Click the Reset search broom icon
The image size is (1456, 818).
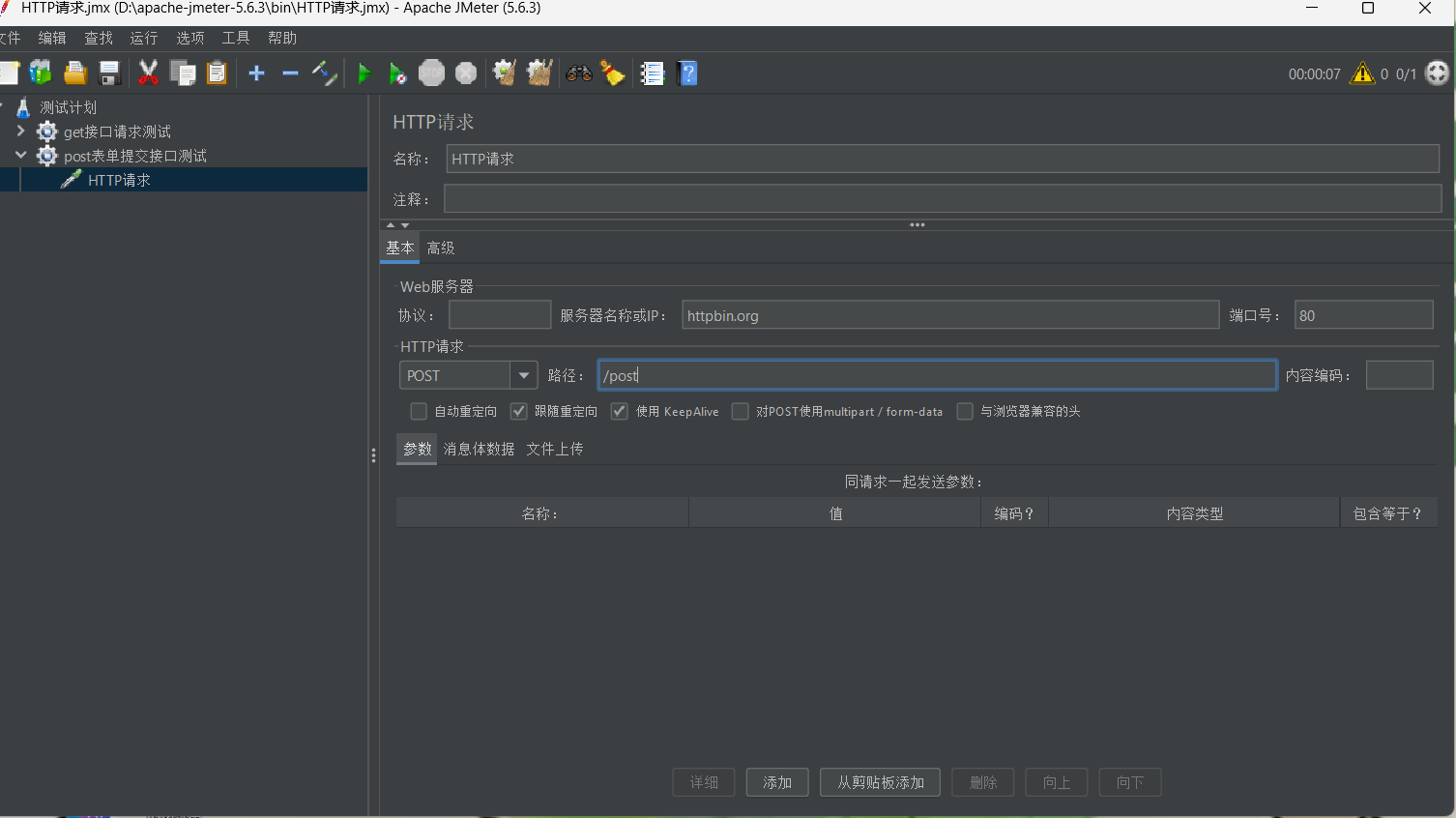coord(613,73)
